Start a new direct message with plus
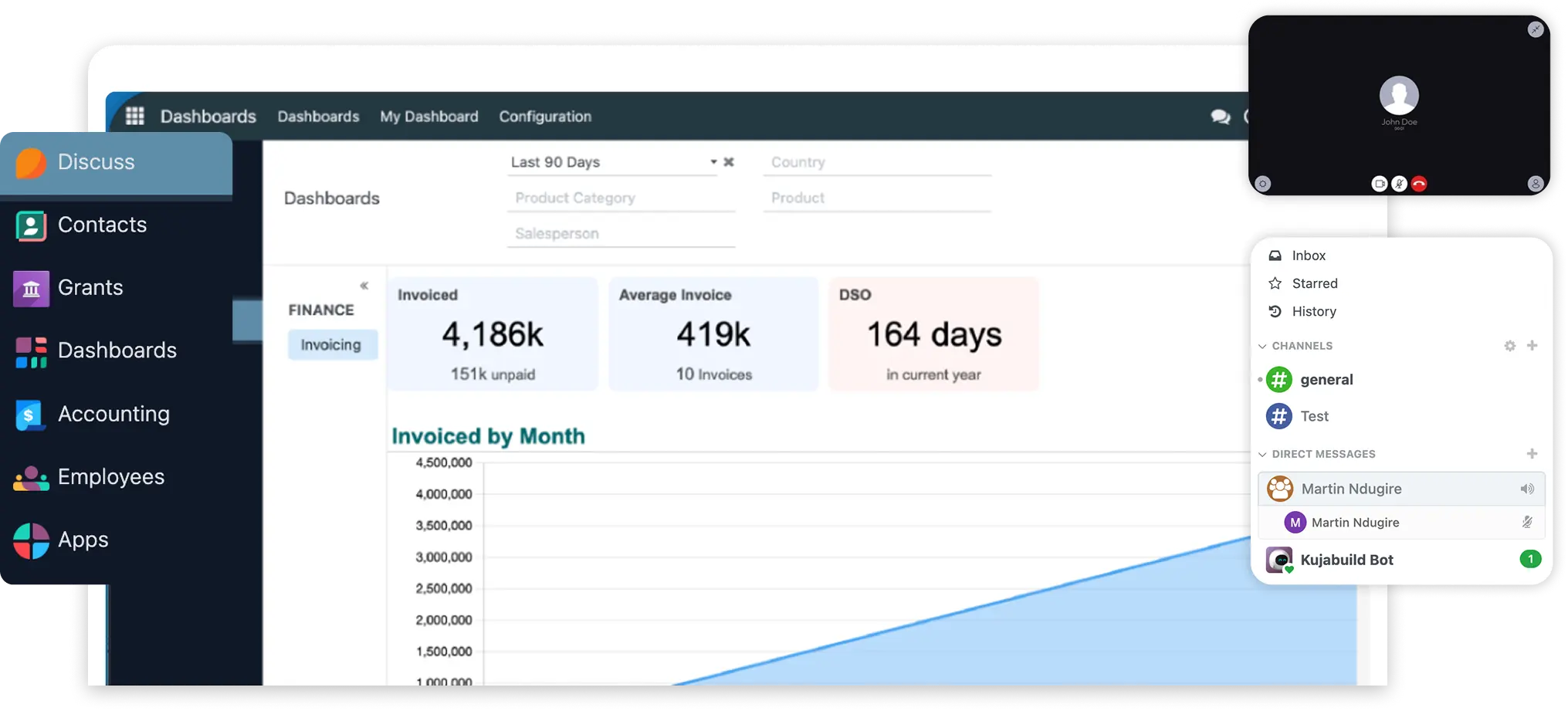Image resolution: width=1568 pixels, height=711 pixels. point(1532,454)
